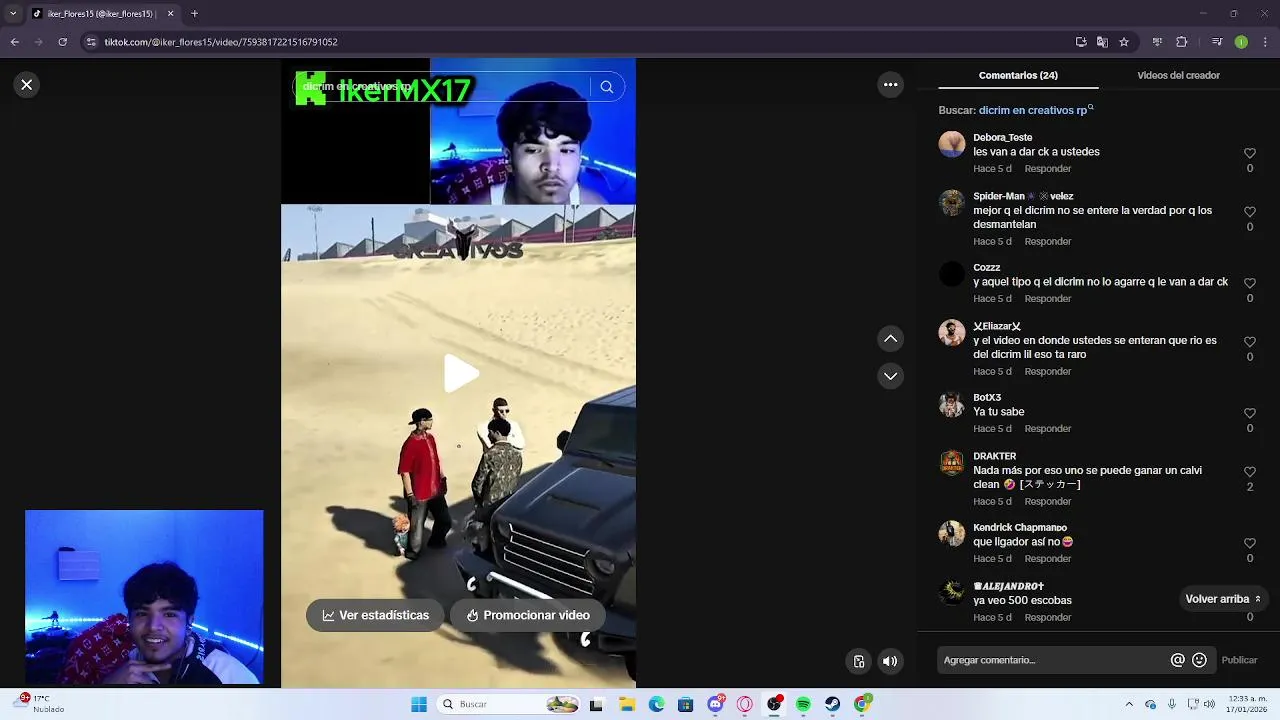Open the browser extensions puzzle icon
This screenshot has width=1280, height=720.
click(x=1181, y=42)
